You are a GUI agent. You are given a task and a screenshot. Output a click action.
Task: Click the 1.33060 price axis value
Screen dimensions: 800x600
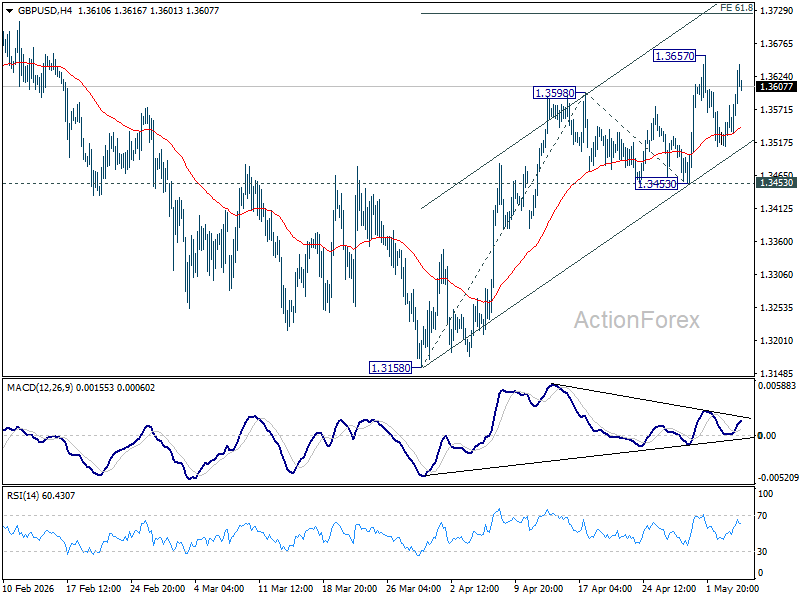pyautogui.click(x=776, y=274)
